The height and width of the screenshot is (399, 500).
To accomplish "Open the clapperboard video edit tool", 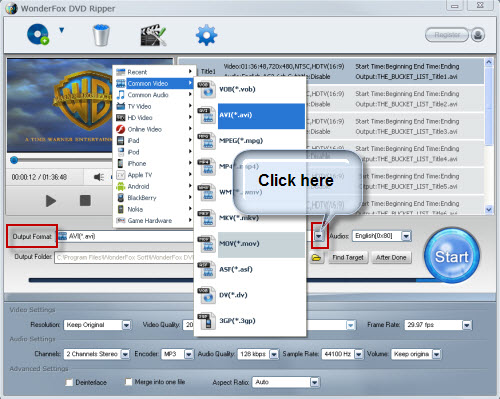I will click(153, 35).
